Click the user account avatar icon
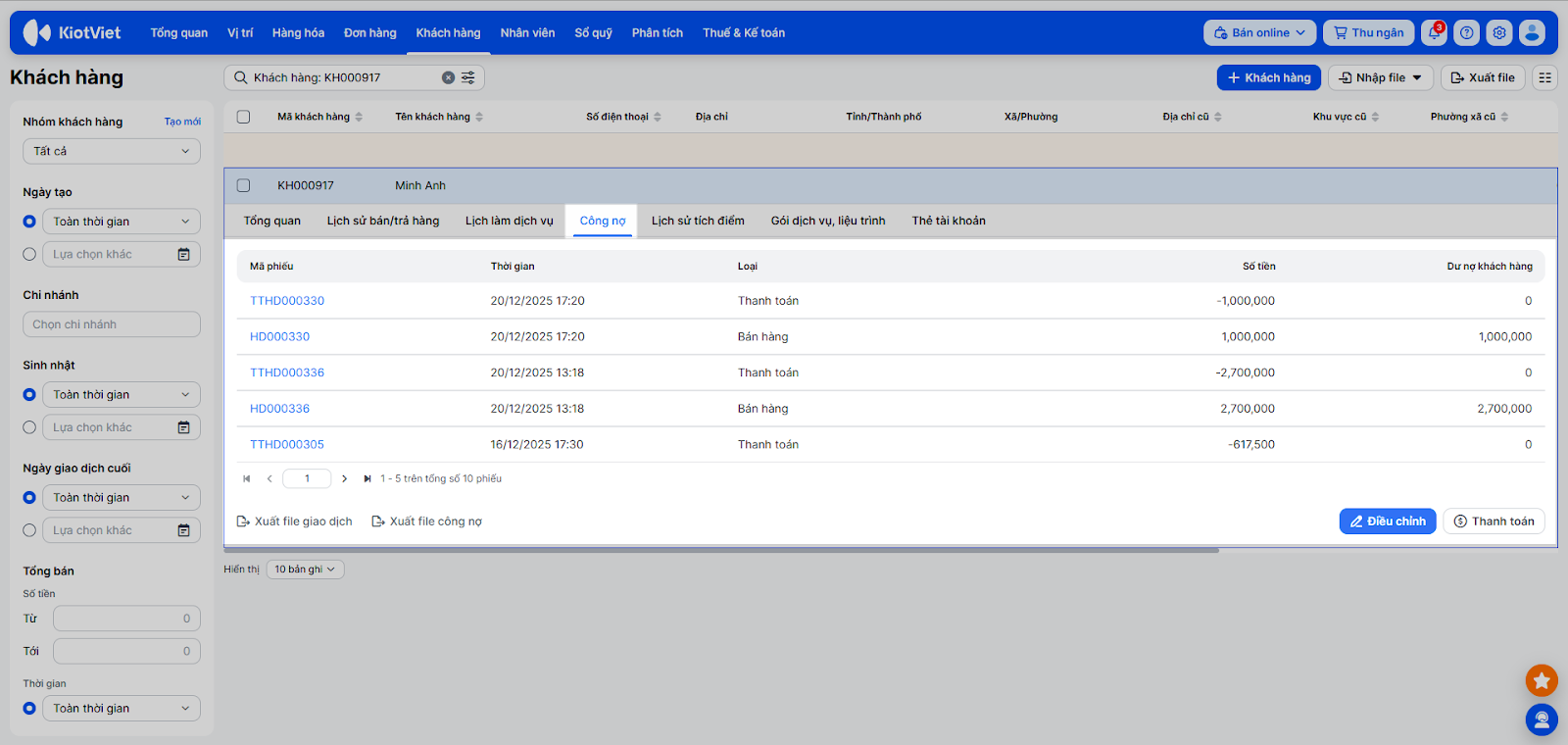 1532,33
